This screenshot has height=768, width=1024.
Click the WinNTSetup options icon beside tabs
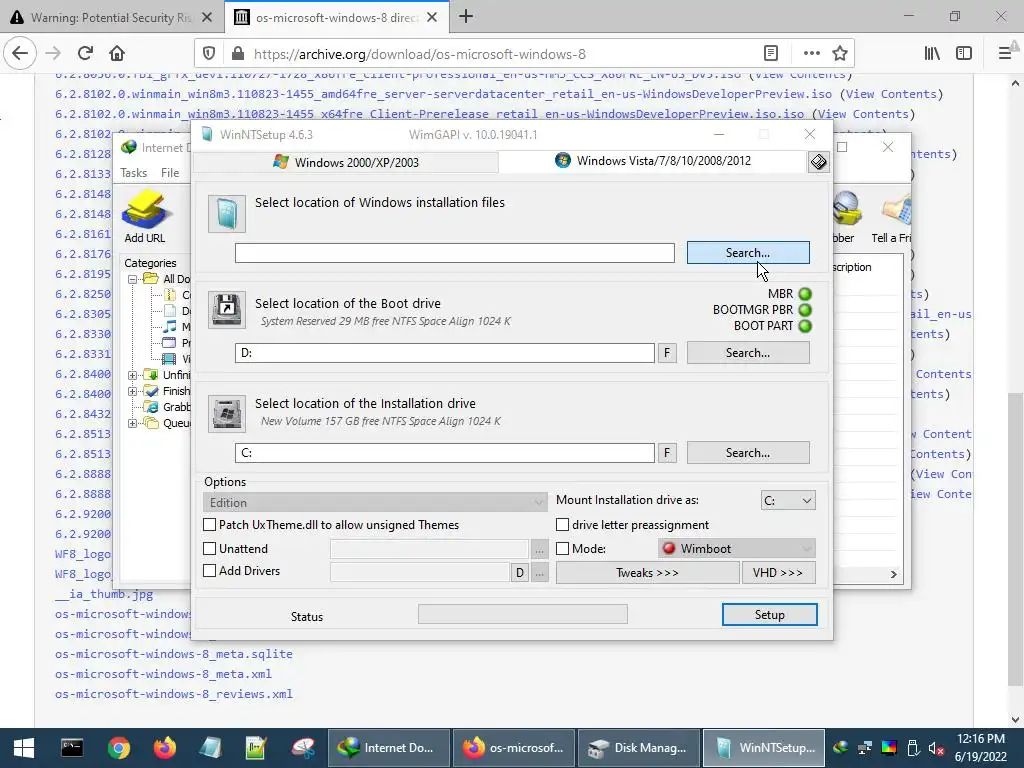(x=819, y=161)
